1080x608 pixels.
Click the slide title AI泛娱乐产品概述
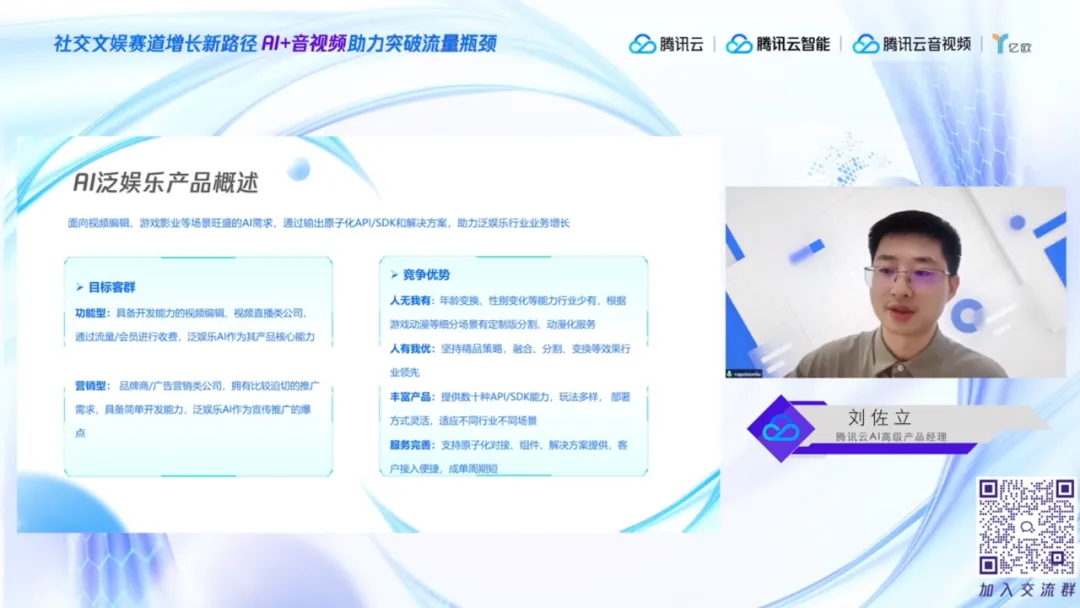166,182
